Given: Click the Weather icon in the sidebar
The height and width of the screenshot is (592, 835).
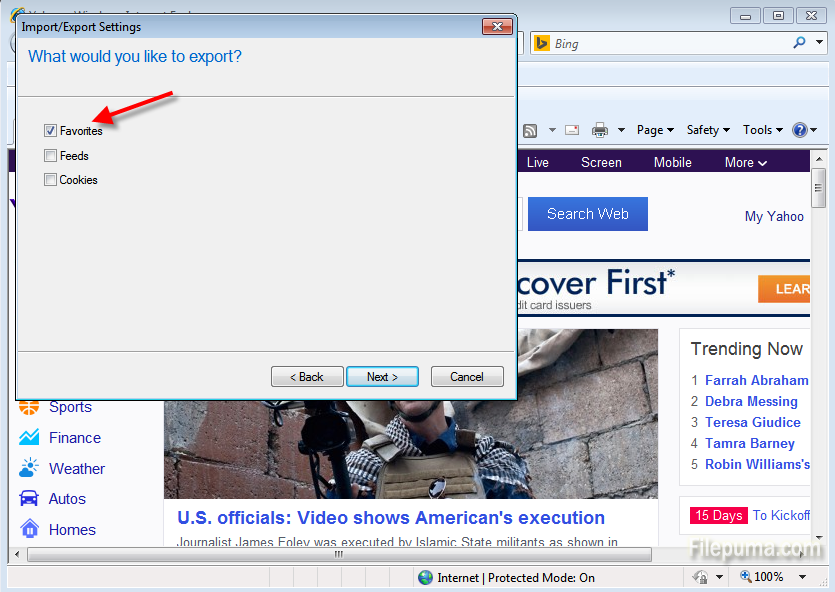Looking at the screenshot, I should pyautogui.click(x=30, y=468).
